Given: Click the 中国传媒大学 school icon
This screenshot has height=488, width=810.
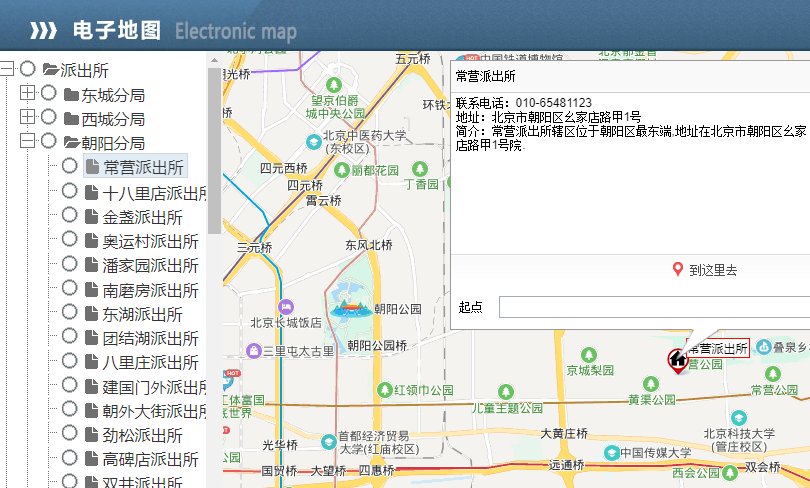Looking at the screenshot, I should pos(612,453).
